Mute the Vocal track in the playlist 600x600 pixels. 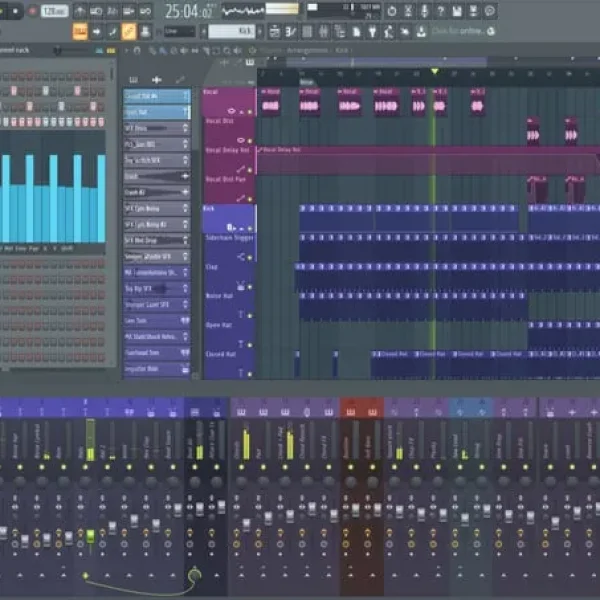[251, 112]
